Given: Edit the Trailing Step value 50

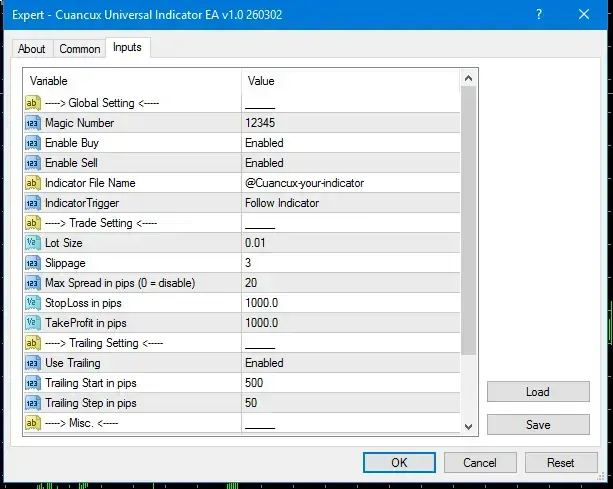Looking at the screenshot, I should [351, 403].
